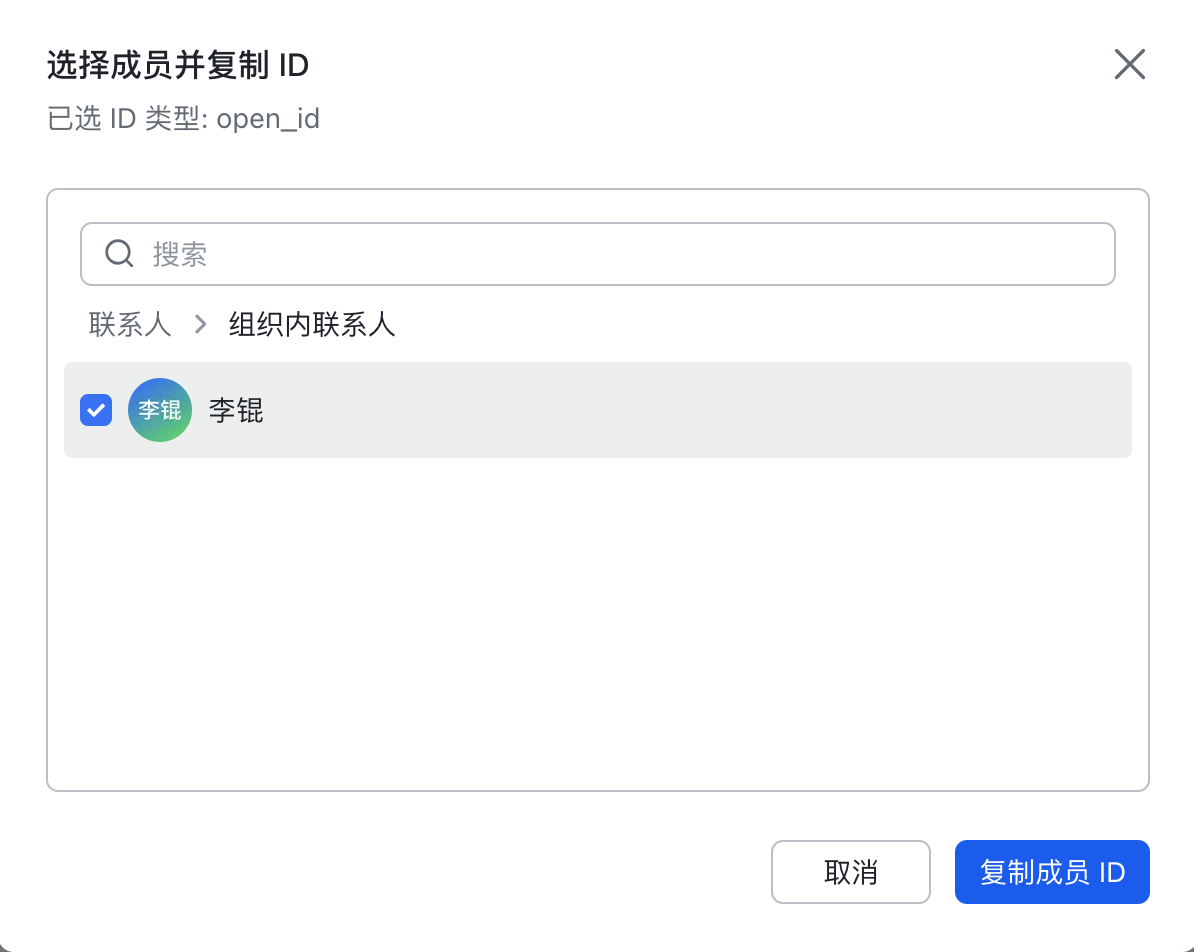
Task: Click the breadcrumb chevron arrow
Action: [201, 325]
